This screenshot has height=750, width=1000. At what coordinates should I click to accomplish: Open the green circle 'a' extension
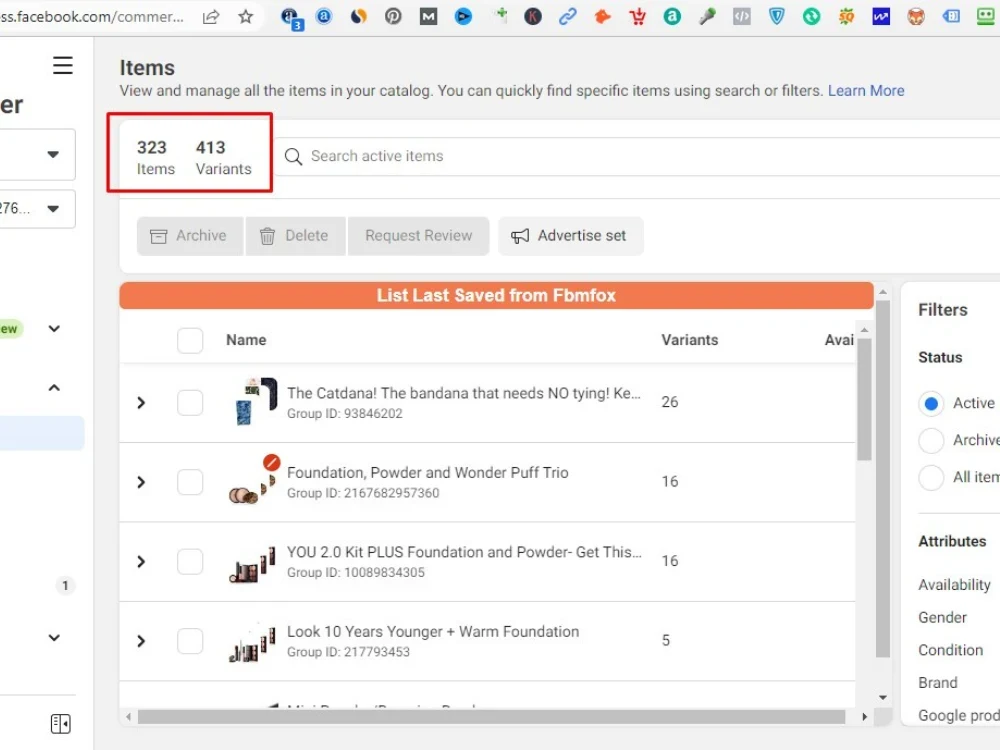pyautogui.click(x=672, y=16)
